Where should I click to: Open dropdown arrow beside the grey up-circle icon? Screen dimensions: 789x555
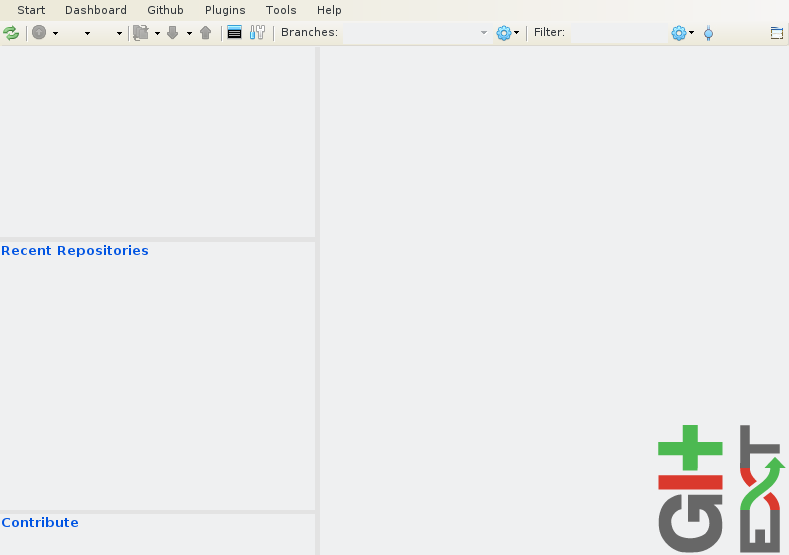point(55,33)
